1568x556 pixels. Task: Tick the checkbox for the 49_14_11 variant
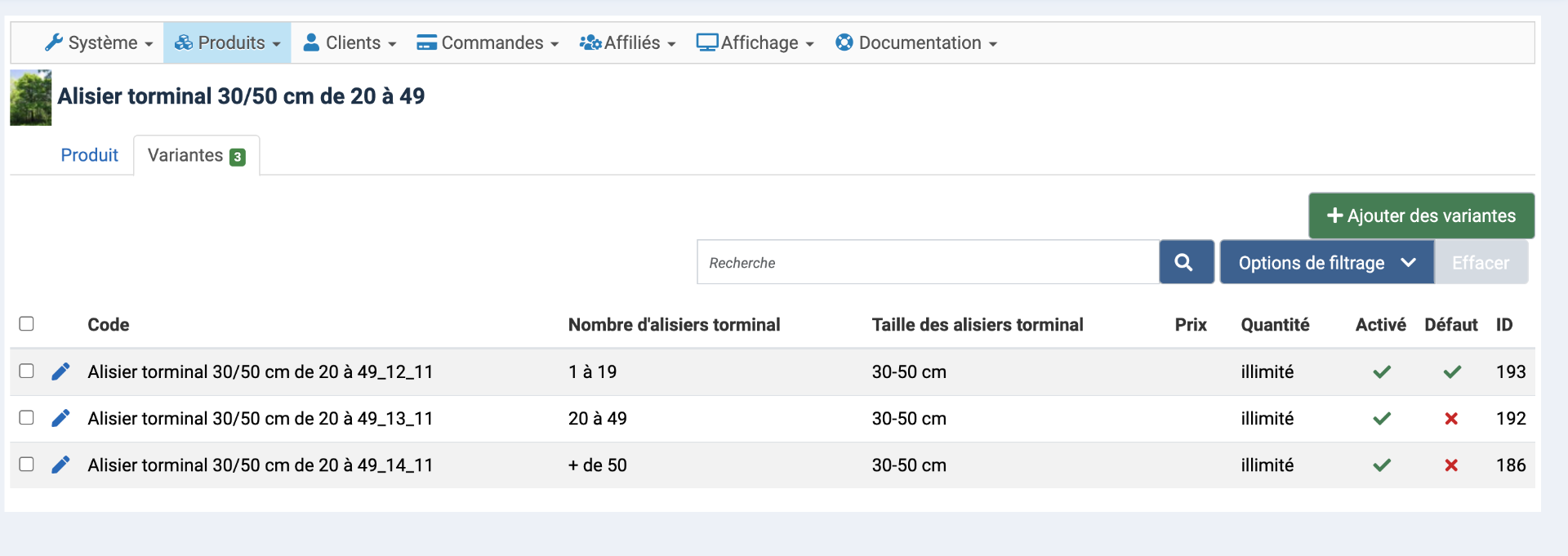pos(27,465)
